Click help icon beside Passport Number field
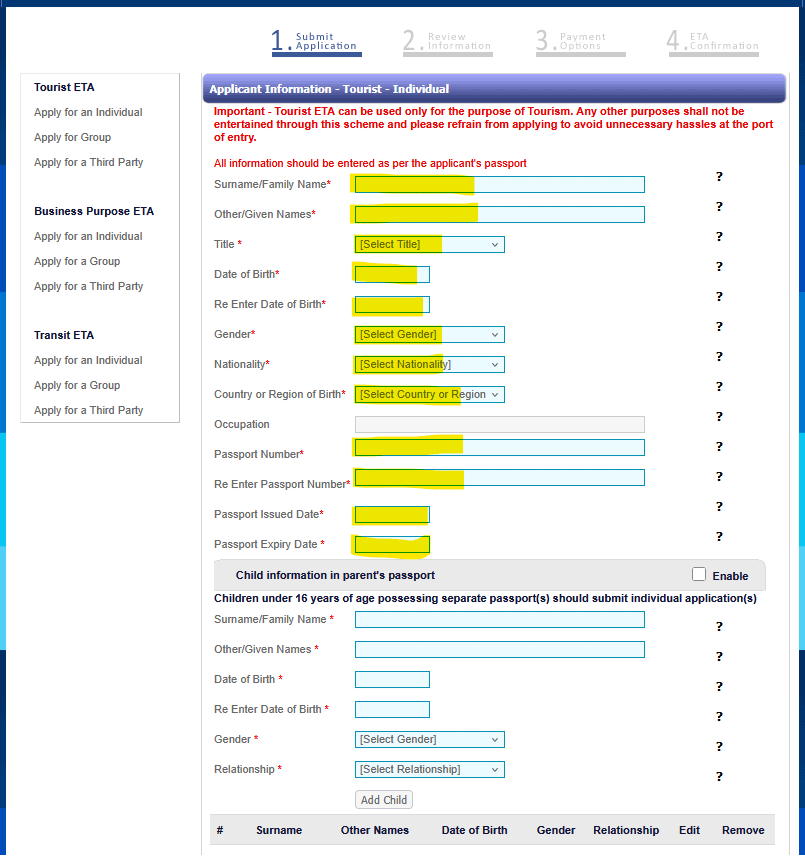The width and height of the screenshot is (805, 856). tap(719, 447)
